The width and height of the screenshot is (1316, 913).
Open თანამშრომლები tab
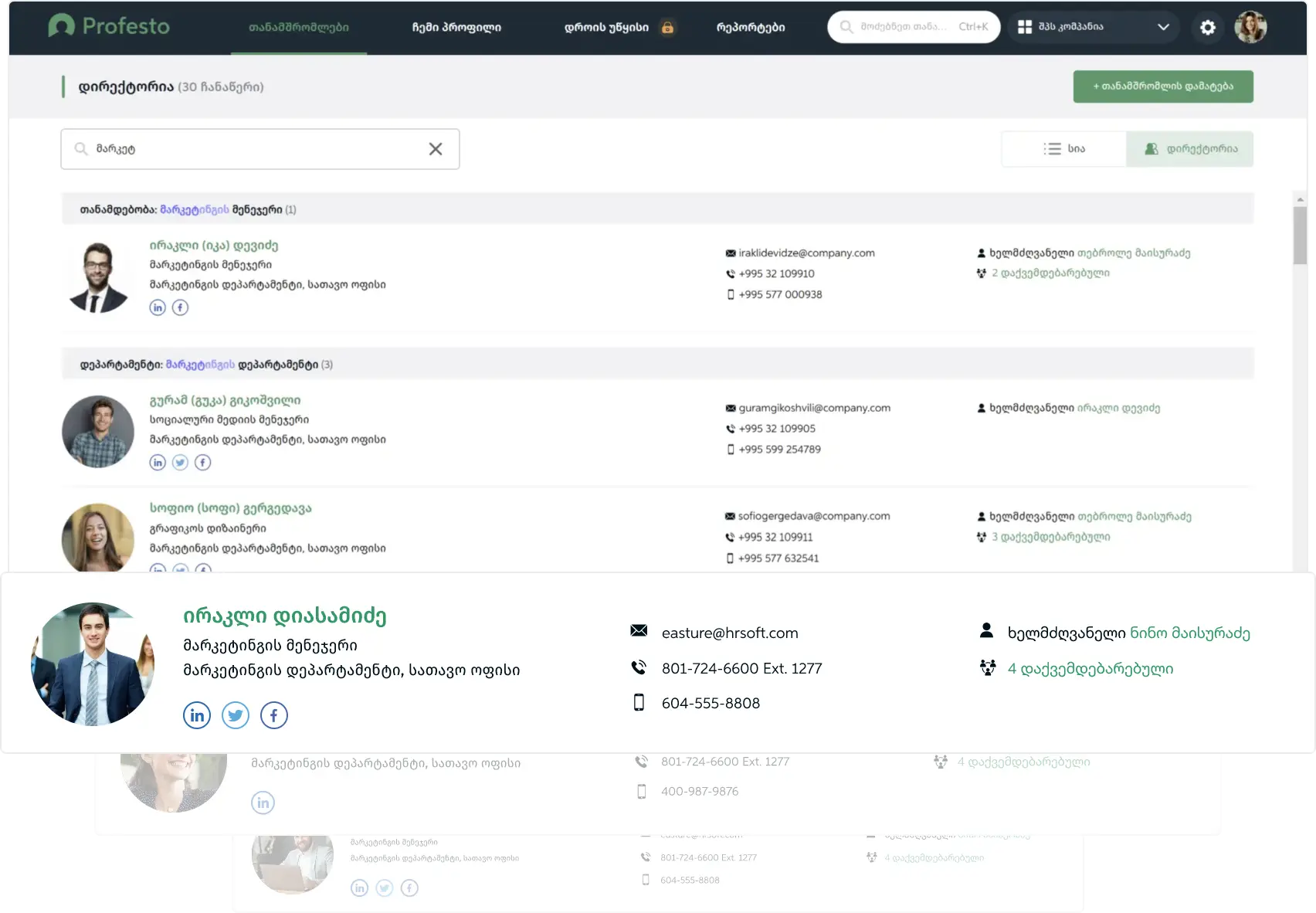pos(299,28)
